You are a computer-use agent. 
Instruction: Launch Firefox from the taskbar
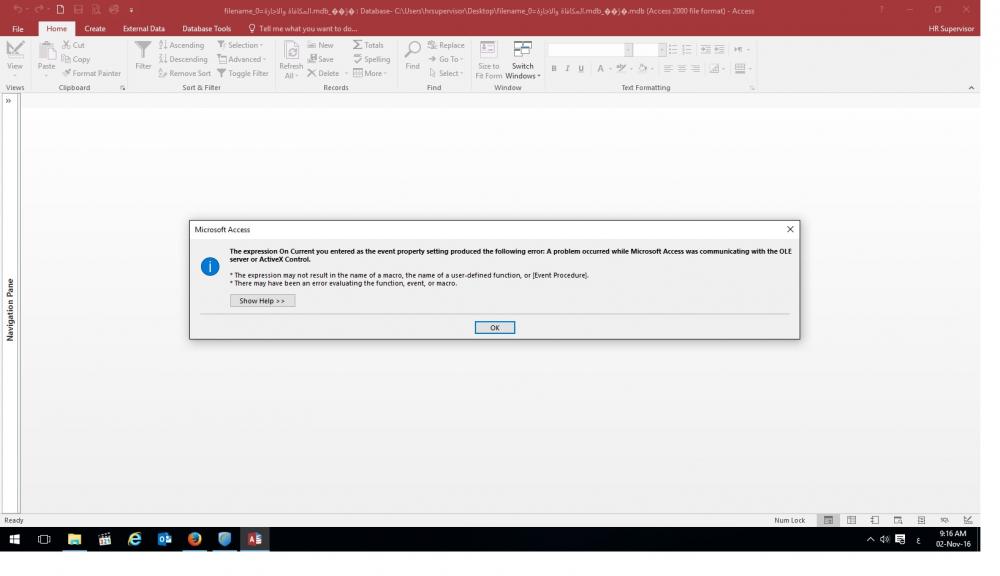(195, 540)
